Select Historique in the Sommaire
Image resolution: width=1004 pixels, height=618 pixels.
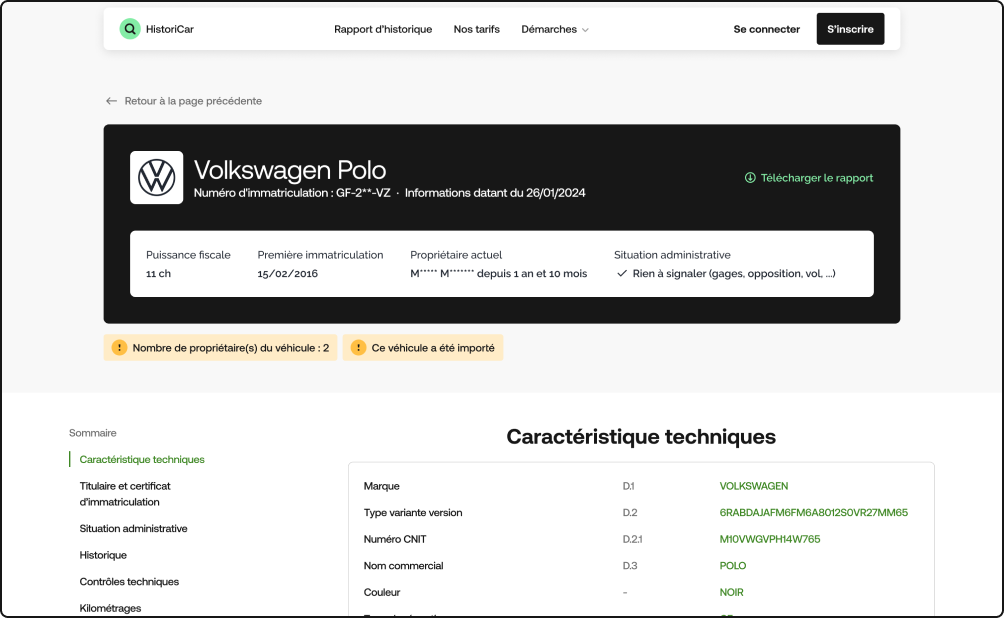(x=103, y=555)
